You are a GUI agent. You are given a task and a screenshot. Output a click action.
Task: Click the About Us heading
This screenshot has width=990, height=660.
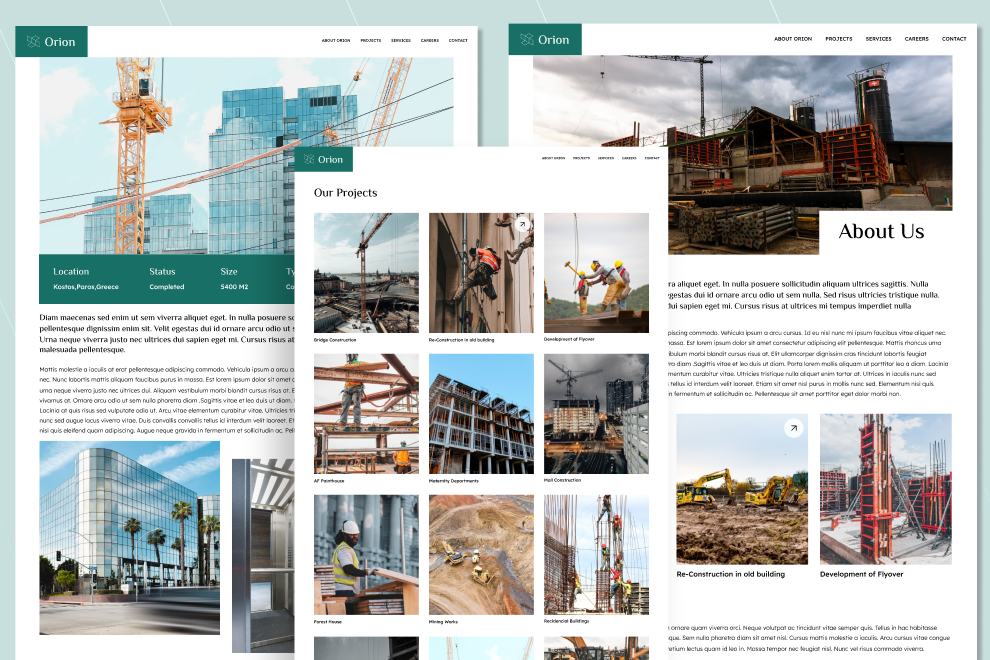tap(881, 232)
